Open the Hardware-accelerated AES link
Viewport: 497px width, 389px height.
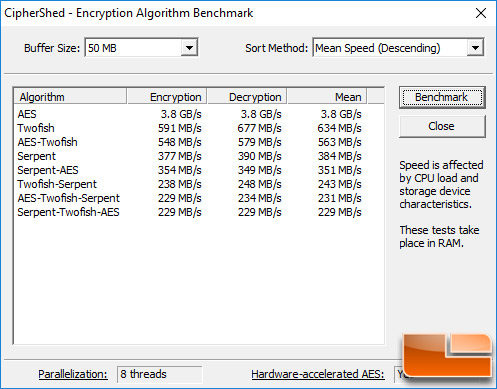(318, 374)
